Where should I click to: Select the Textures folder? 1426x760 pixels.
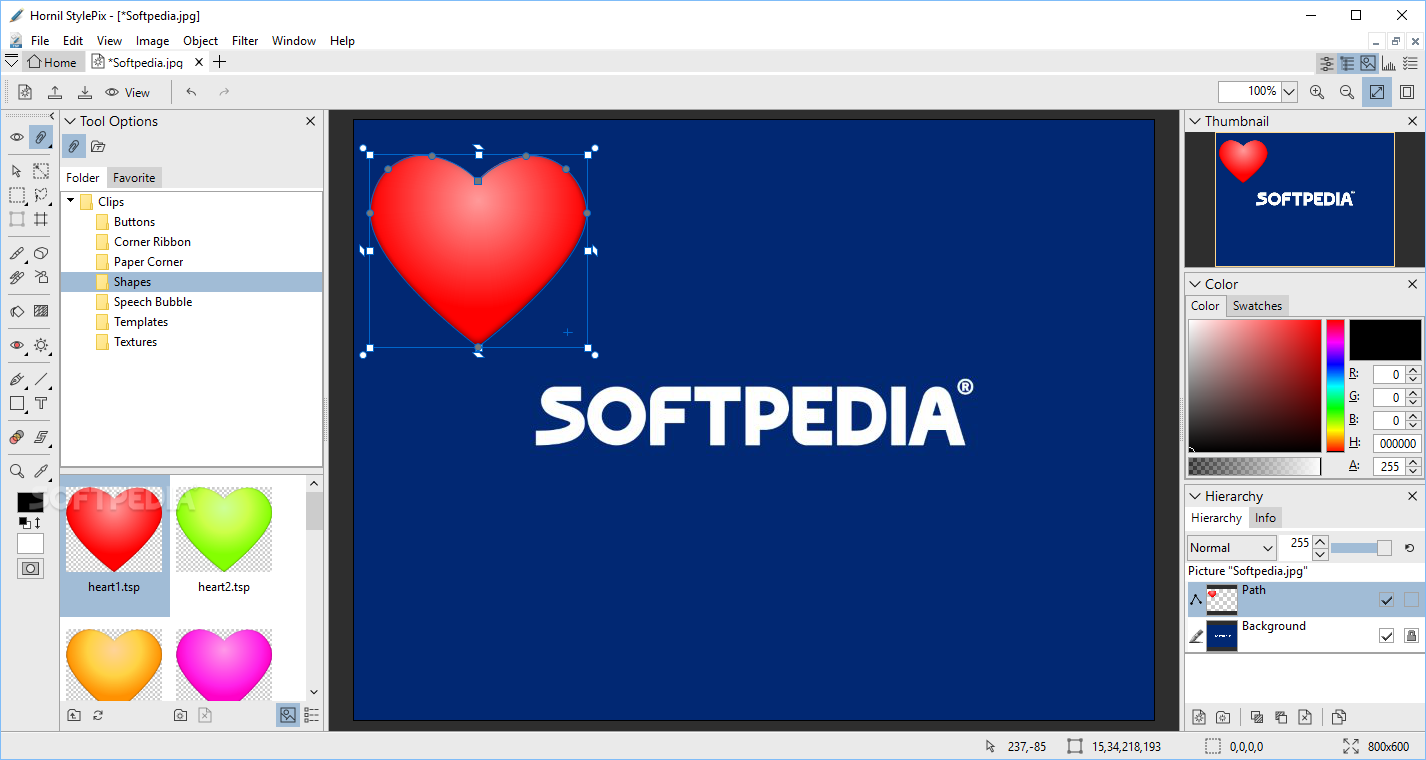click(135, 342)
